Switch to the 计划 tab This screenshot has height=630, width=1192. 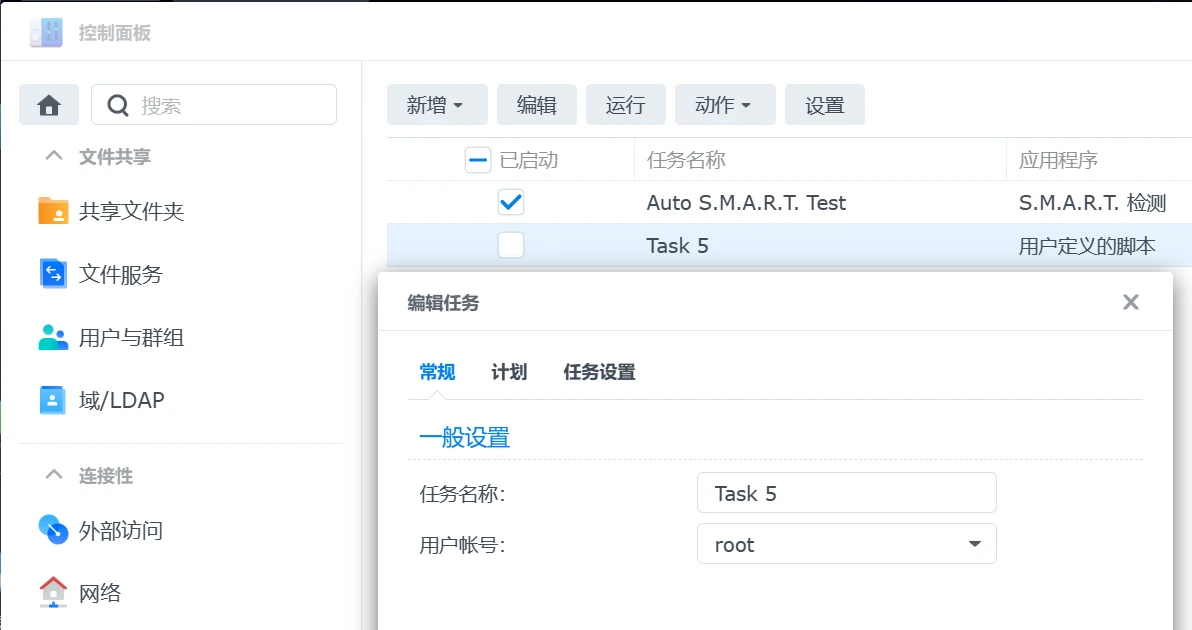[x=509, y=372]
